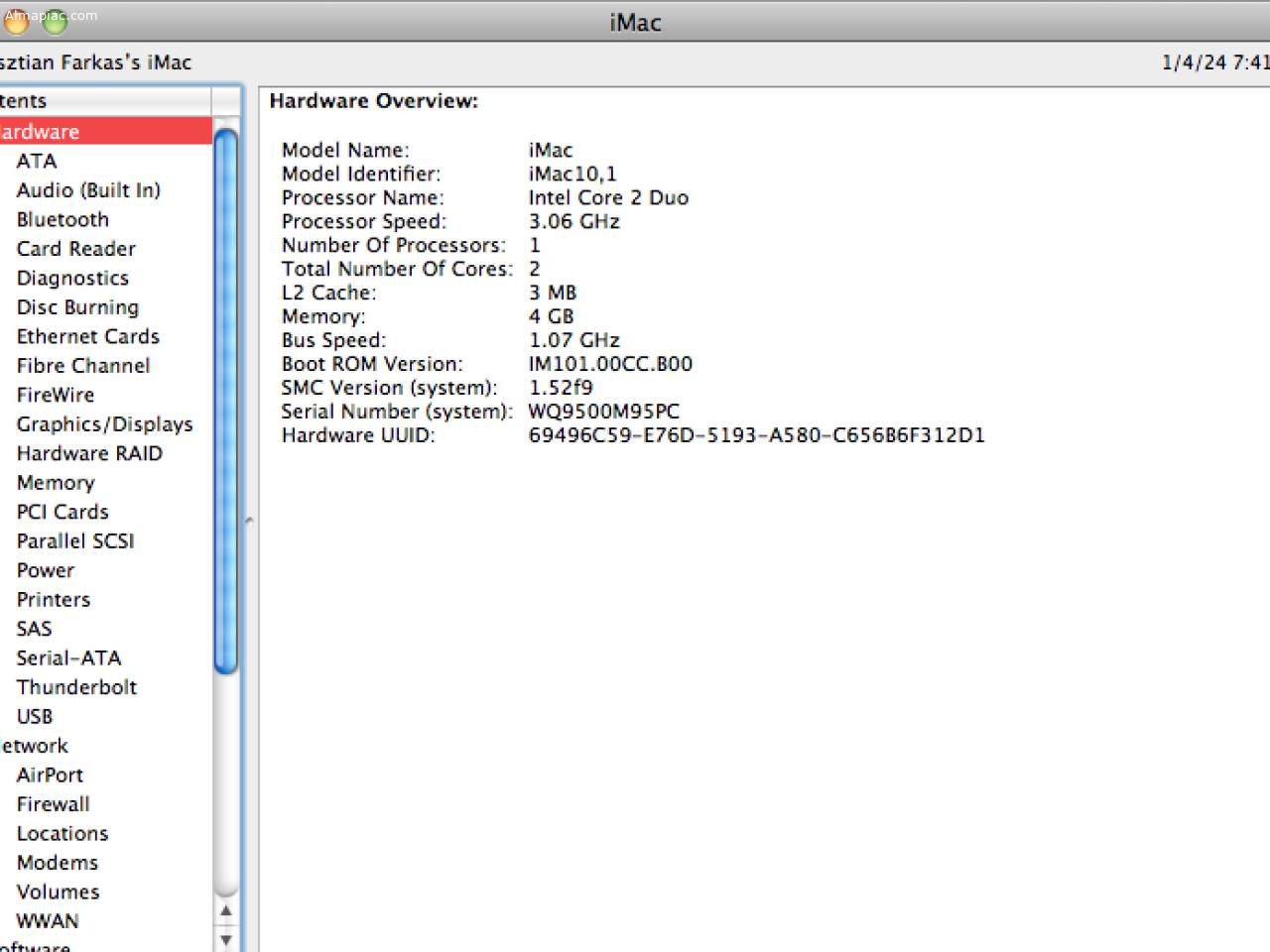The image size is (1270, 952).
Task: Open Volumes section
Action: tap(59, 892)
